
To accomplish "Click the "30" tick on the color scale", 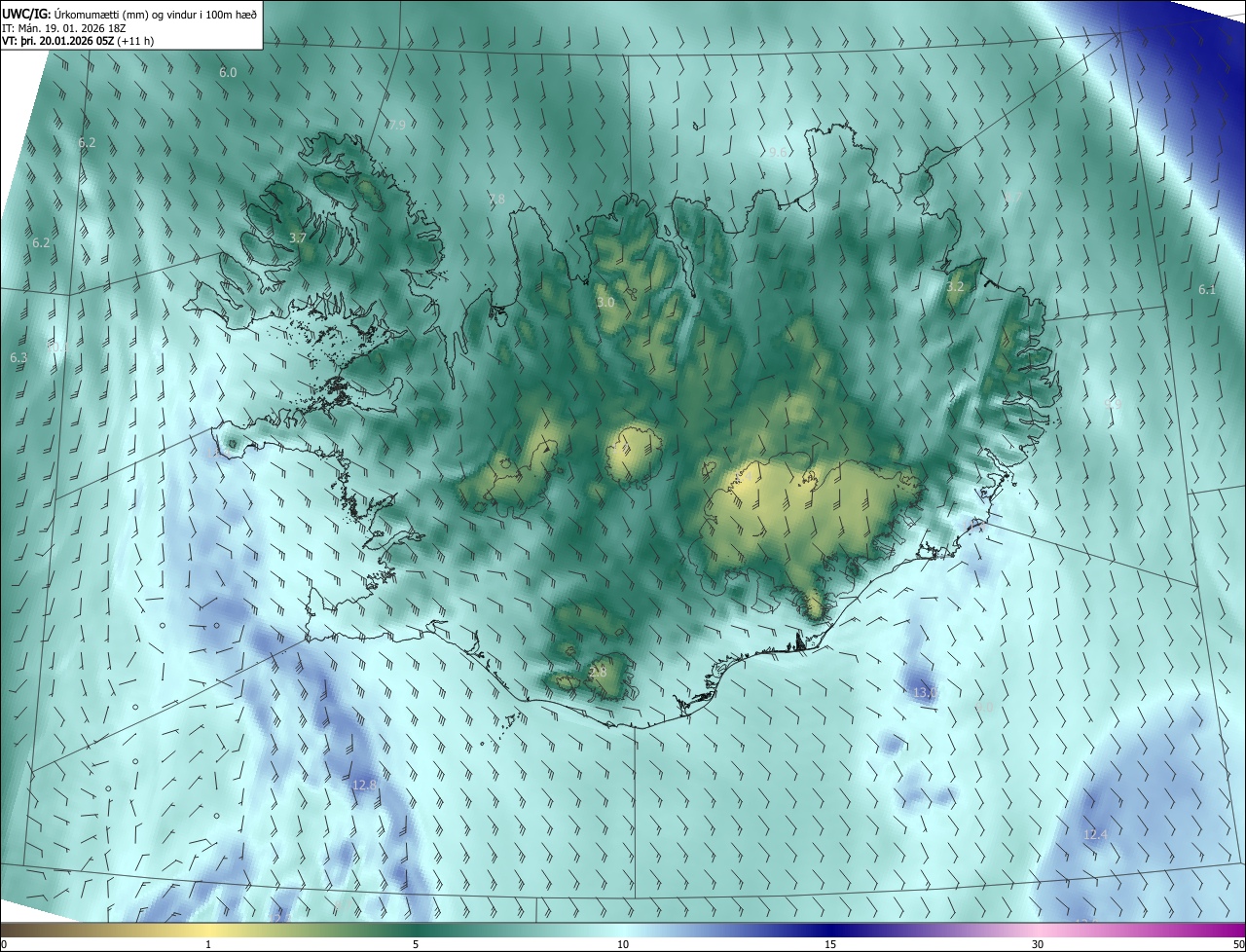I will (x=1038, y=944).
